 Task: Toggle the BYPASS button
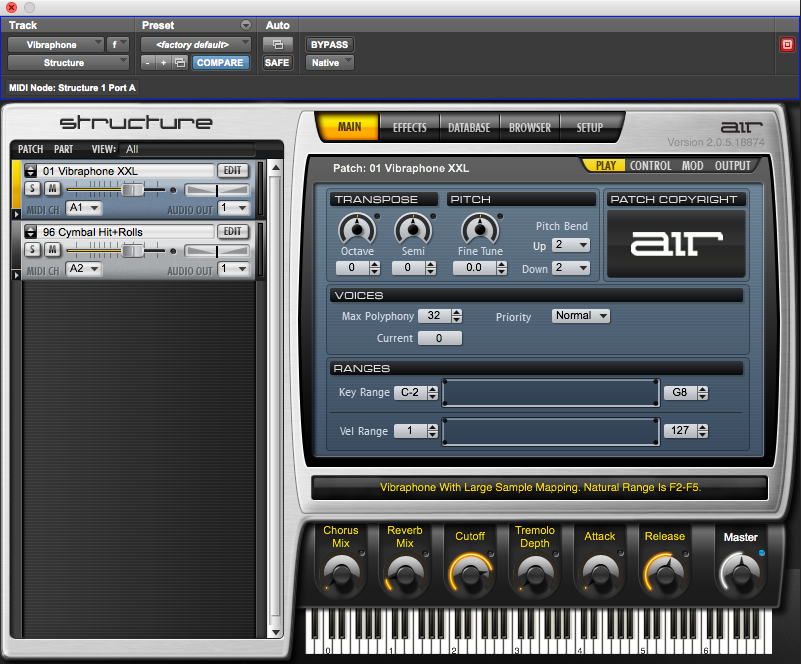[329, 44]
